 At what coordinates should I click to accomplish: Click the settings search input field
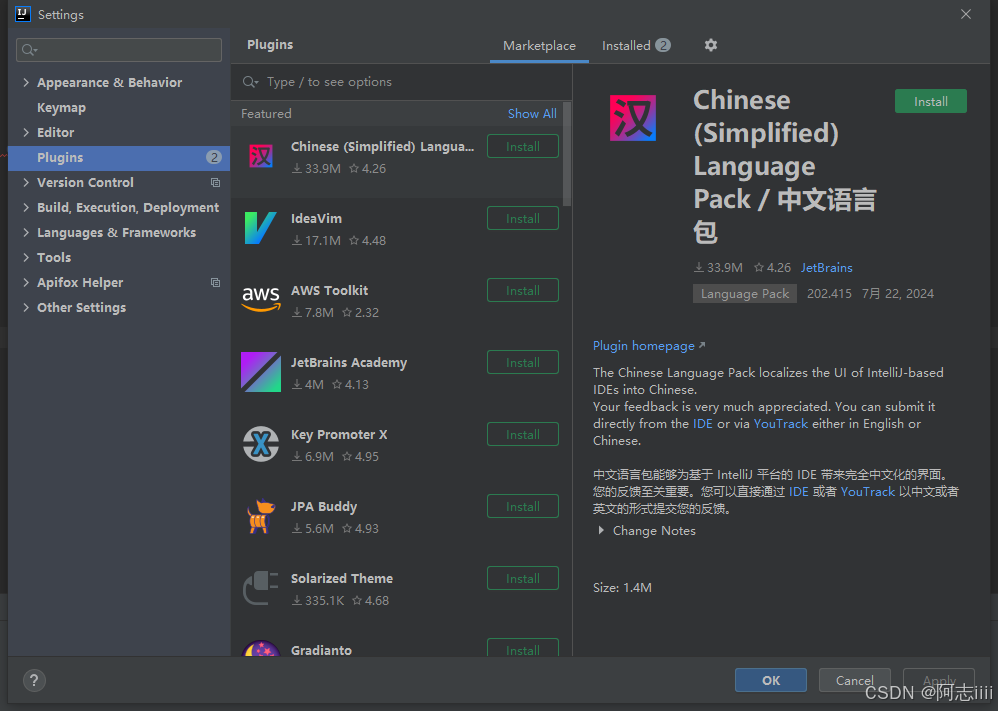point(119,50)
